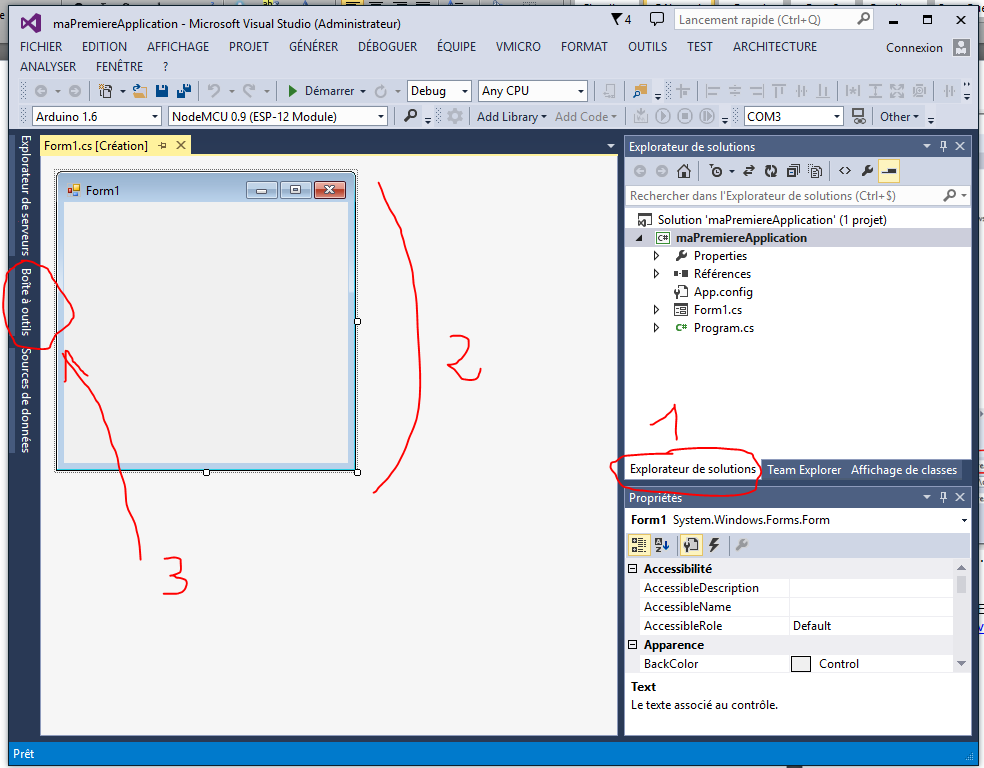Toggle Categorized view in Properties panel
This screenshot has width=984, height=768.
[x=639, y=545]
